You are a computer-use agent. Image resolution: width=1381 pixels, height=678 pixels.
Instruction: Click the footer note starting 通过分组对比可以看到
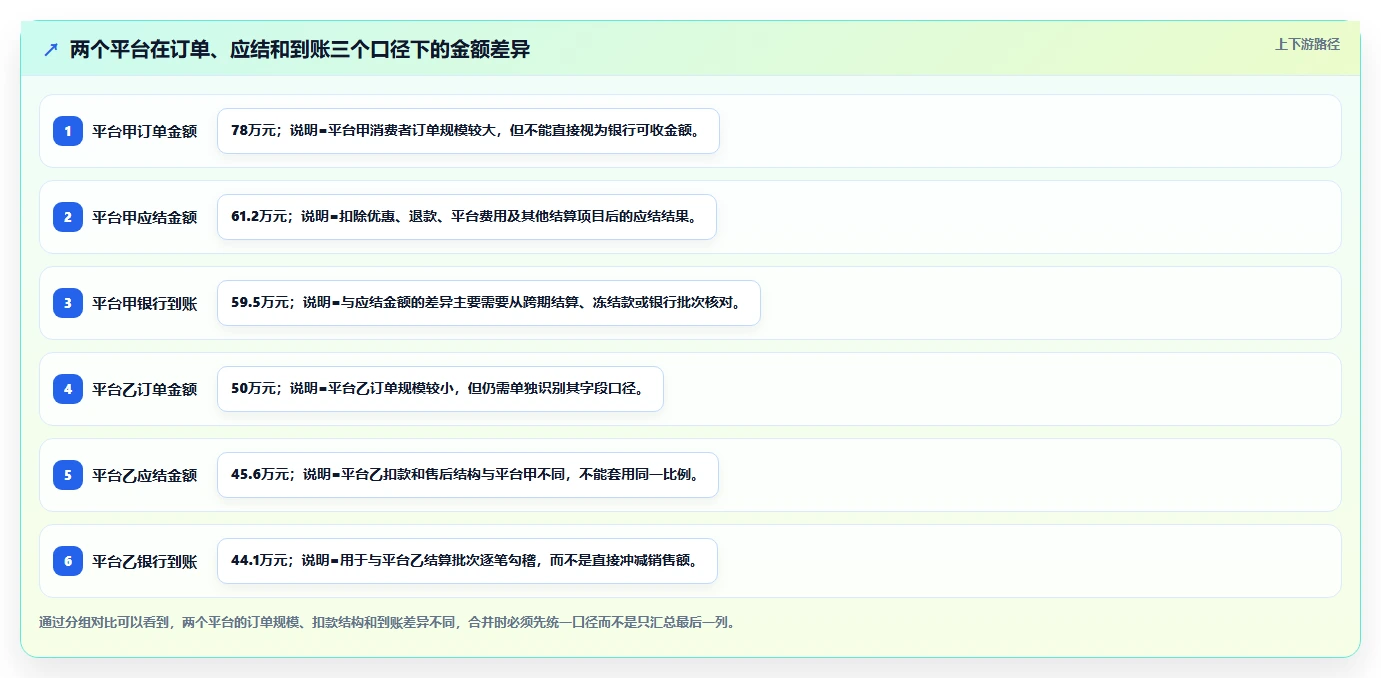coord(391,622)
